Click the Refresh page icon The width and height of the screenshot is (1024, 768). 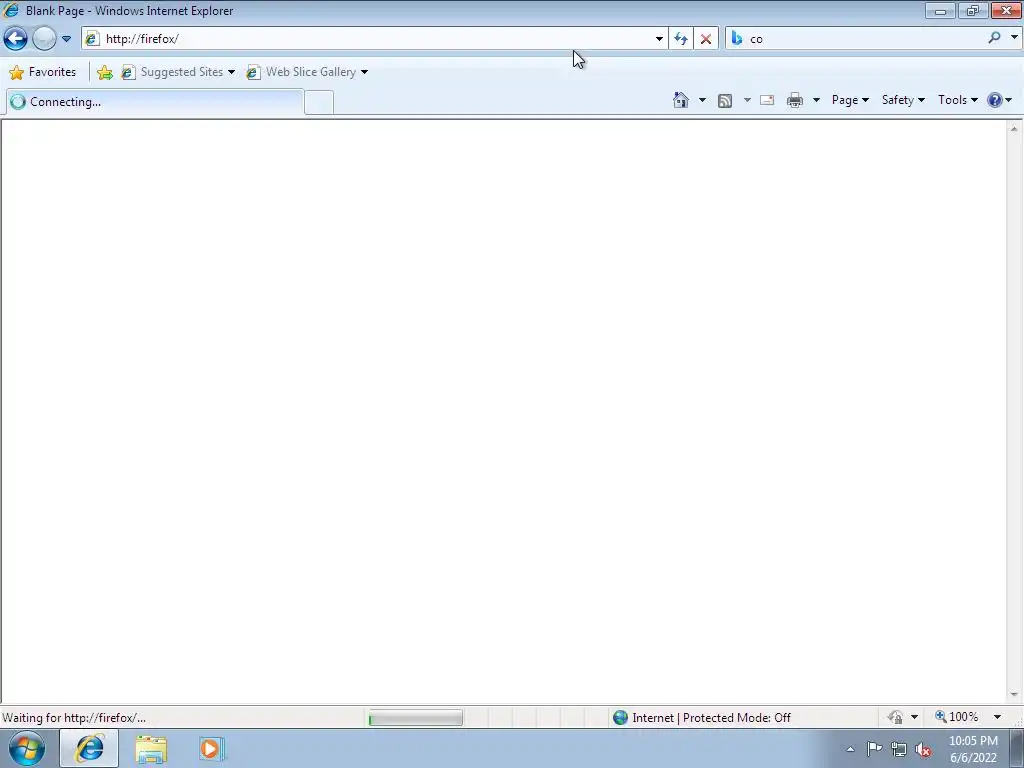681,39
